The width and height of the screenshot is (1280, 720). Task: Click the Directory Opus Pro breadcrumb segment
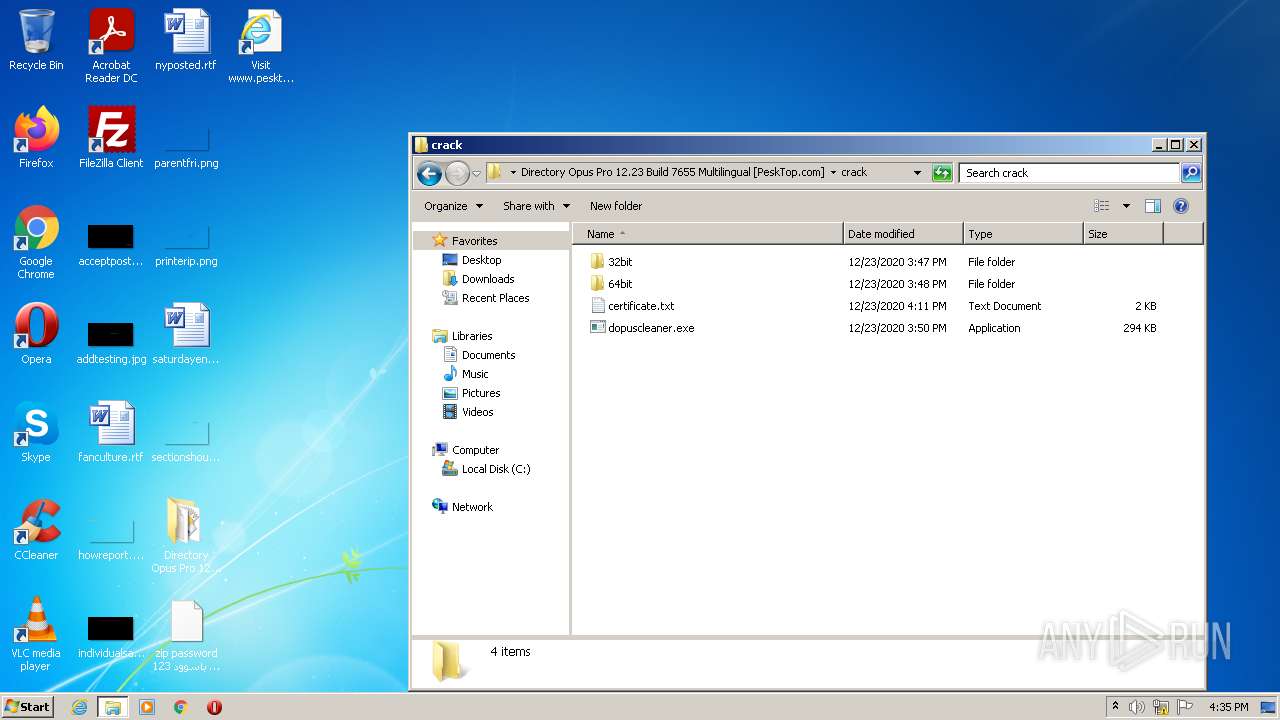coord(673,172)
